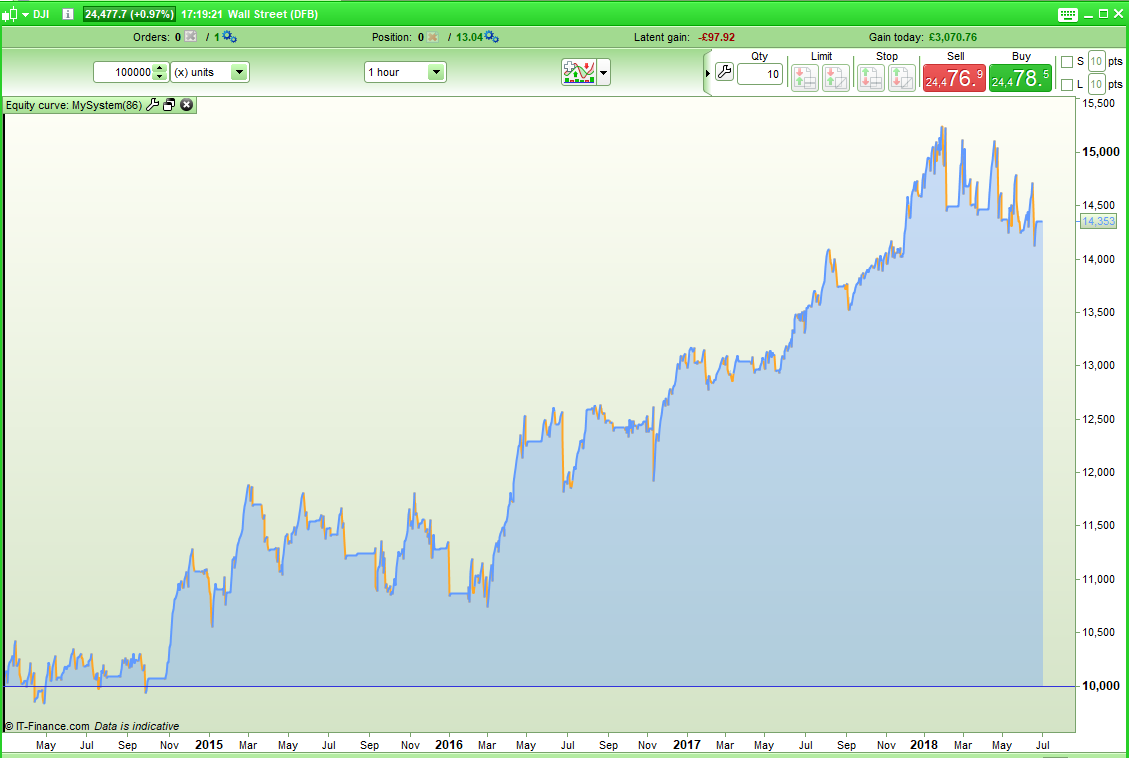Detach the Equity curve panel window icon

169,105
